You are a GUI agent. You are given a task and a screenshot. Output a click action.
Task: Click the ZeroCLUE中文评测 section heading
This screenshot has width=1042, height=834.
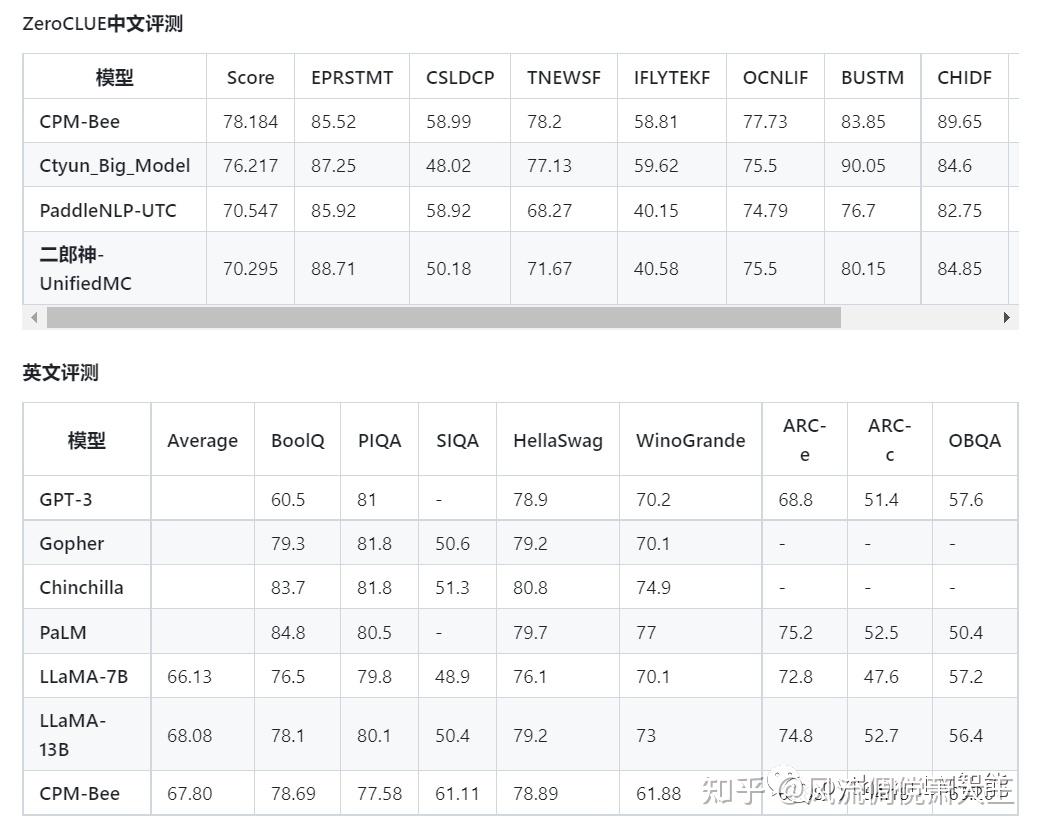coord(103,24)
